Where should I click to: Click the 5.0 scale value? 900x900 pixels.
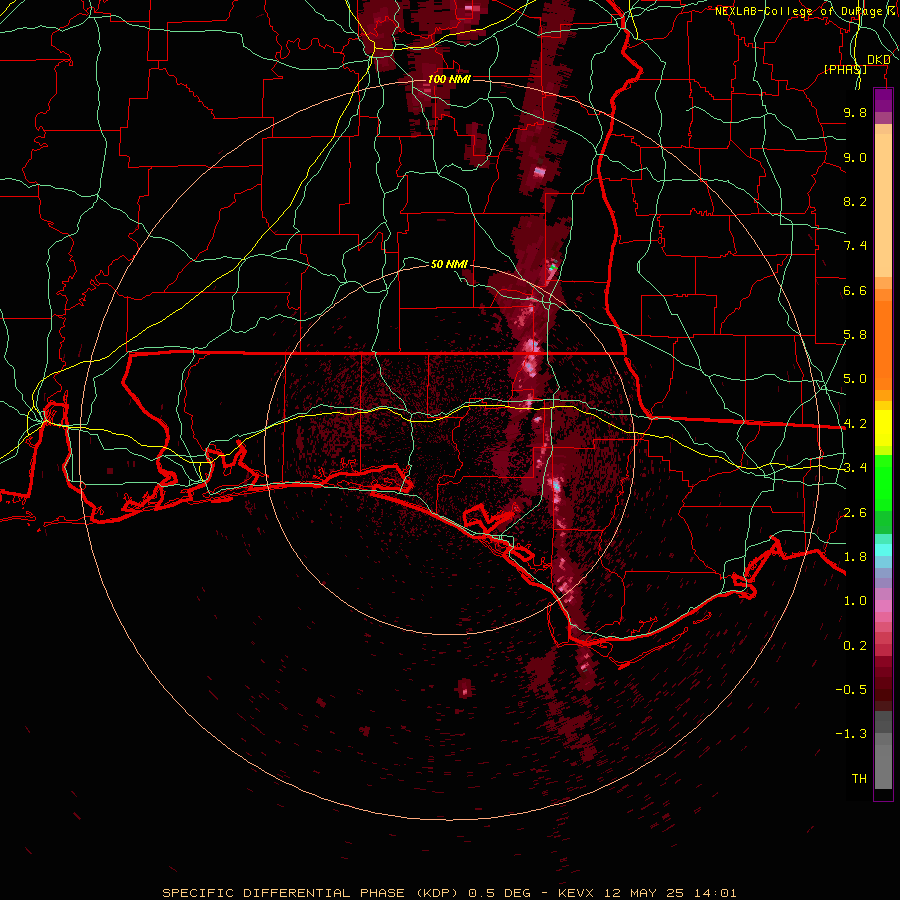click(855, 379)
